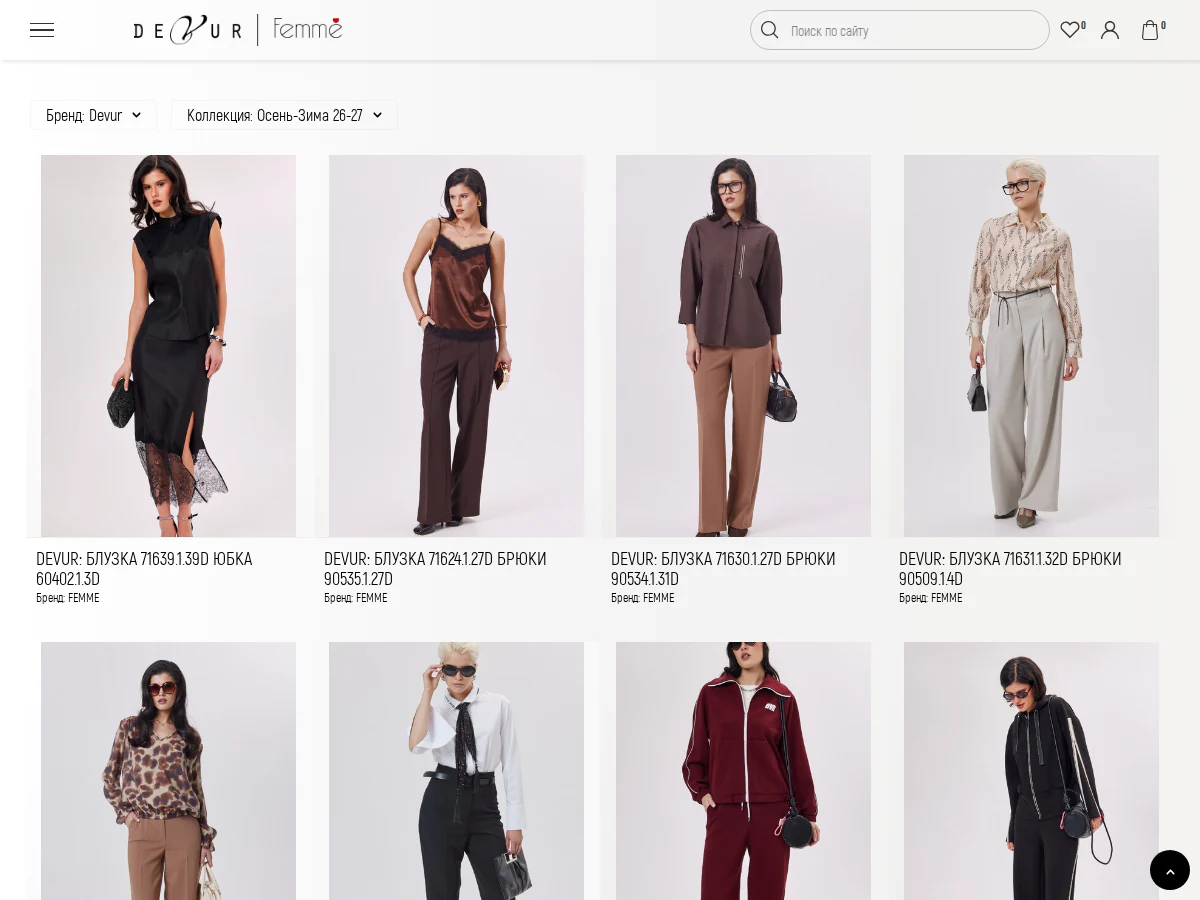The image size is (1200, 900).
Task: Click Бренд: FEMME under product 71630.1.27D
Action: pyautogui.click(x=643, y=598)
